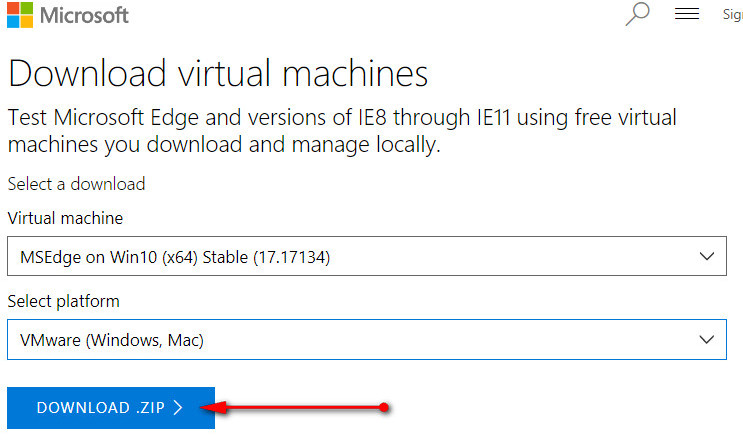Click the VMware (Windows, Mac) selected value
Screen dimensions: 743x443
(112, 341)
